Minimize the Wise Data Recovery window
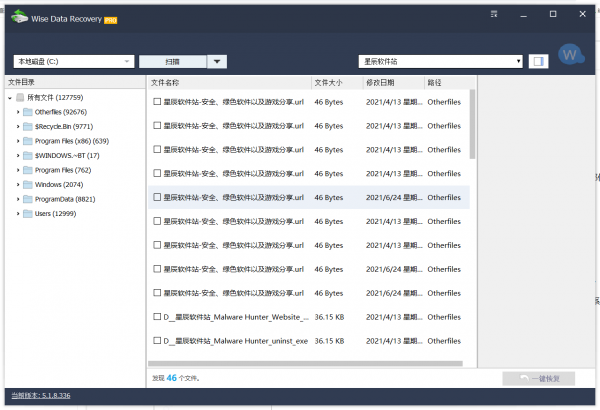 [x=523, y=15]
